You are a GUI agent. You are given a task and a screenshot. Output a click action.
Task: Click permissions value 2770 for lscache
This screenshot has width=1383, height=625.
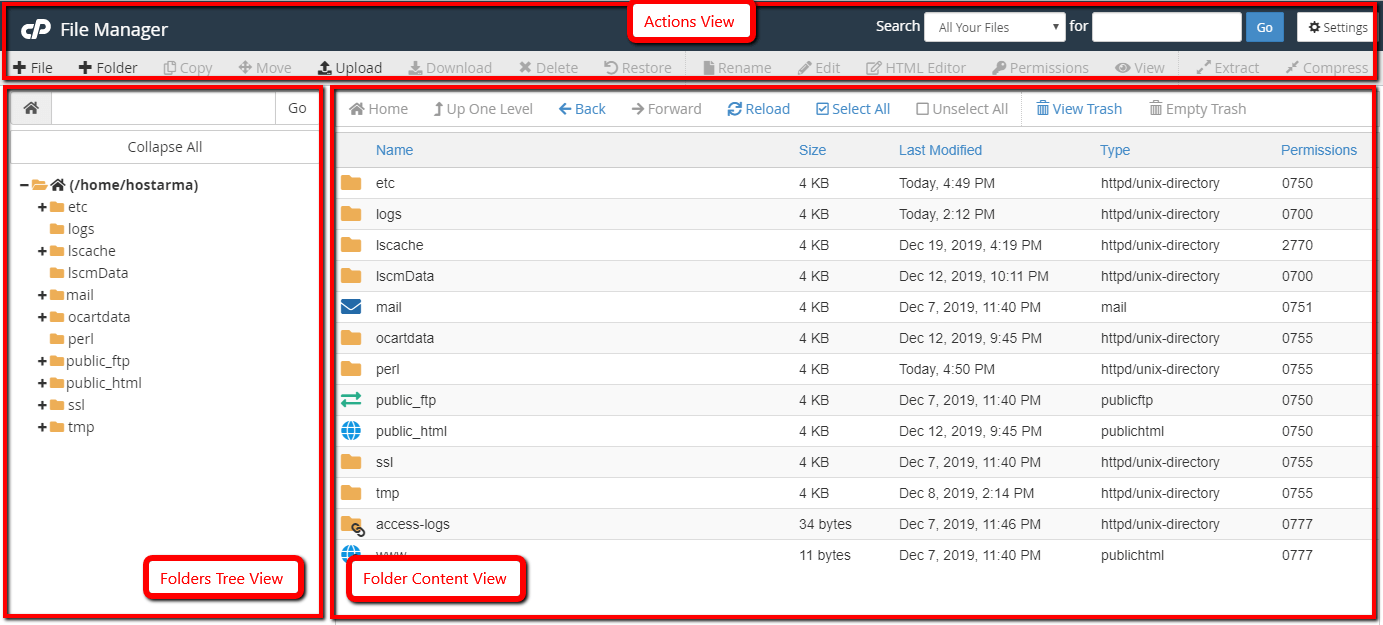[1297, 245]
